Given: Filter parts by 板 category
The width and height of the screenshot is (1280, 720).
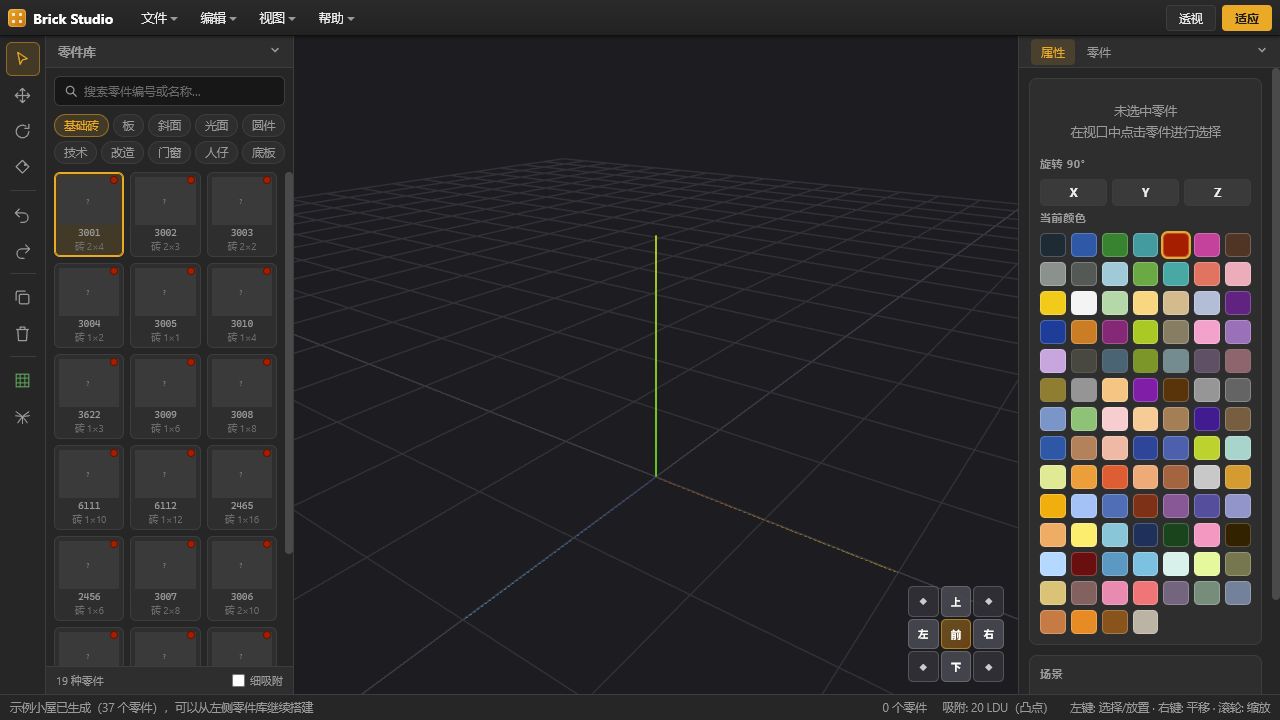Looking at the screenshot, I should [x=128, y=125].
